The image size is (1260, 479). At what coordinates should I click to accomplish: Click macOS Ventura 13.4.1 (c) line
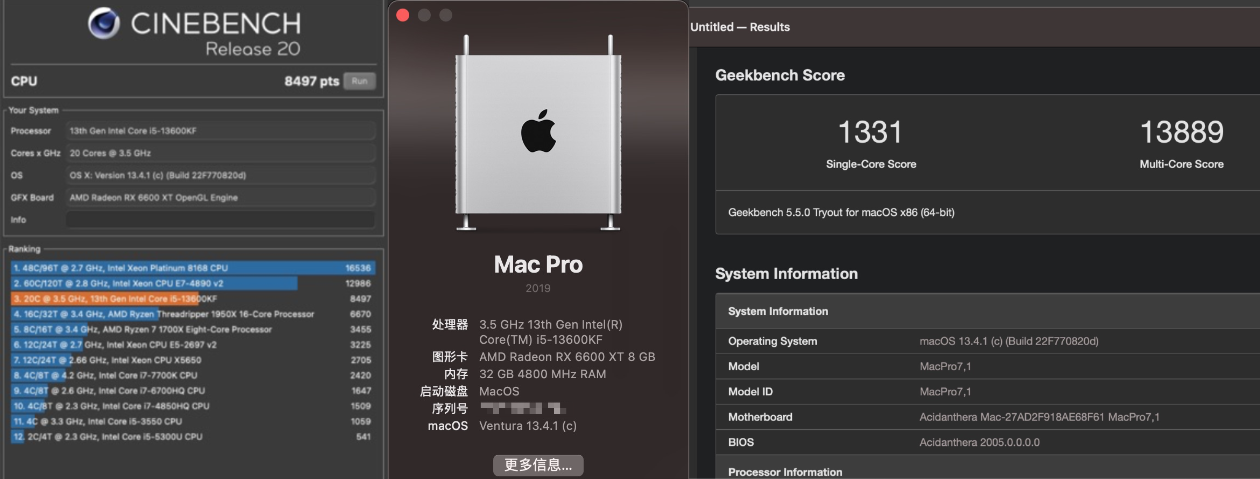tap(528, 426)
